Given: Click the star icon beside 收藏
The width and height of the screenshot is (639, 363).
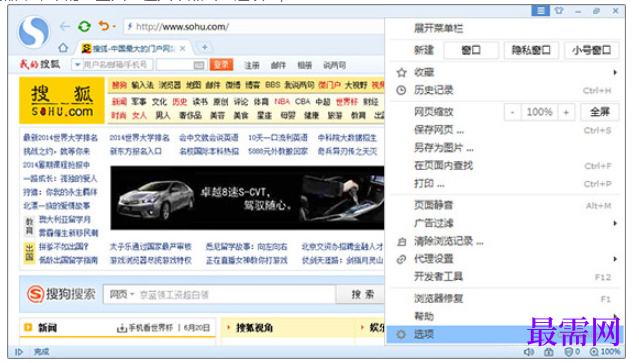Looking at the screenshot, I should point(401,73).
